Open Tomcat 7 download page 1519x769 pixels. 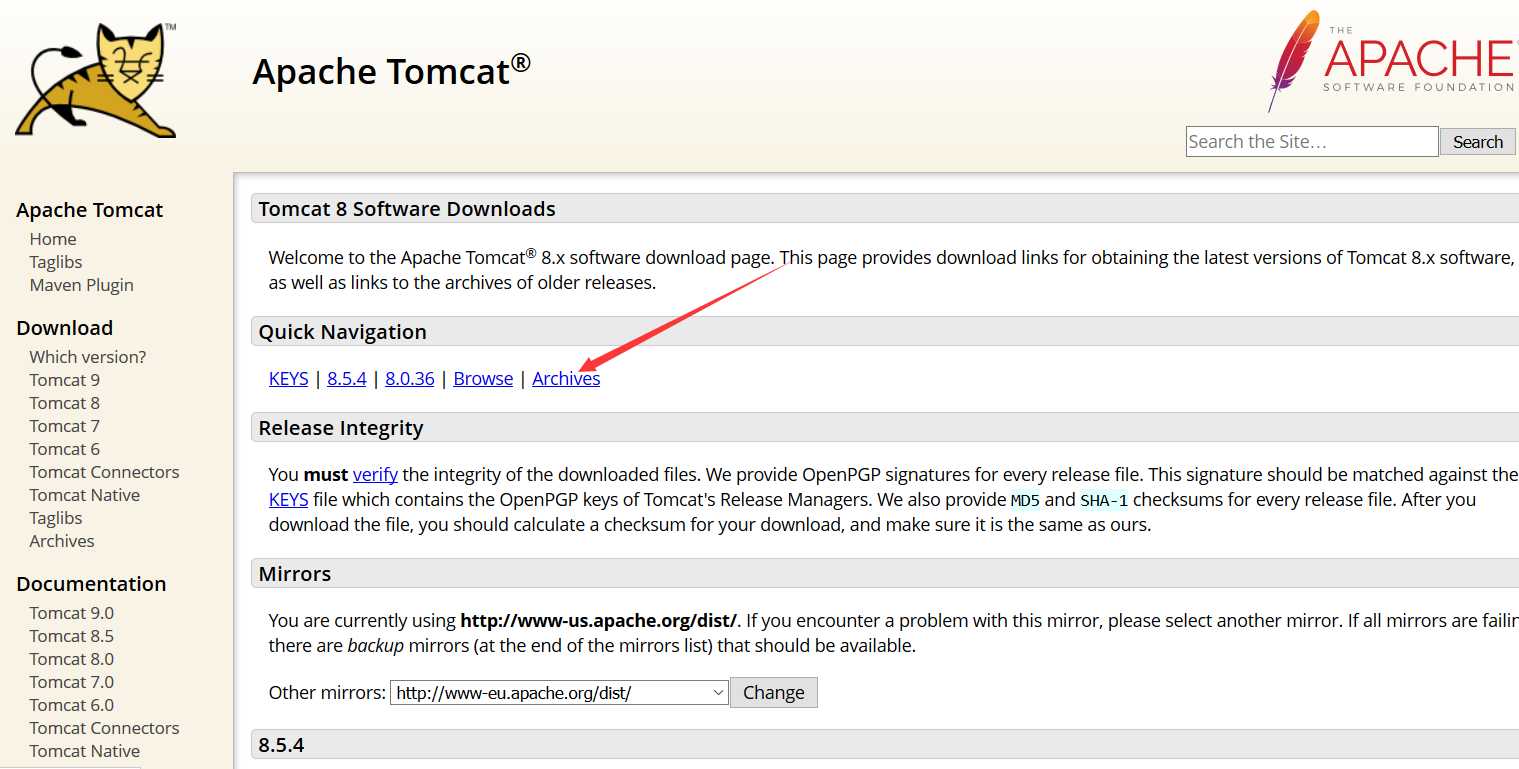65,426
